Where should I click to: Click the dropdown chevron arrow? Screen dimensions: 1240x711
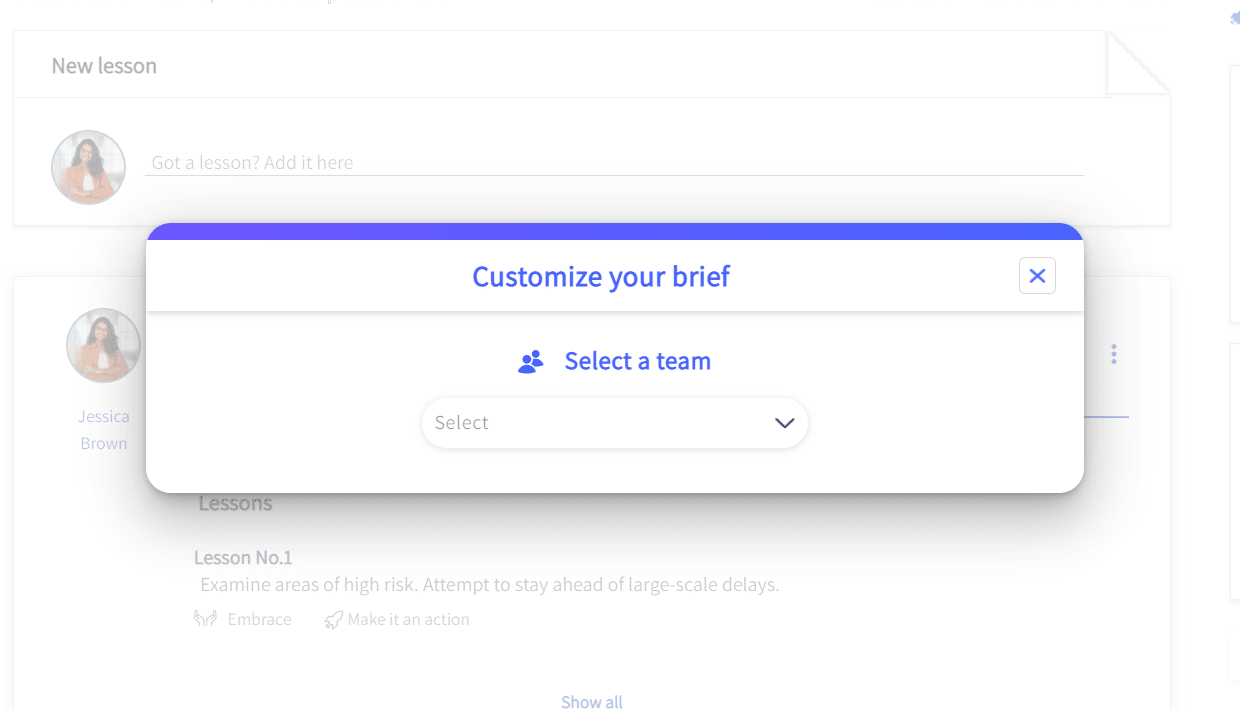(784, 423)
